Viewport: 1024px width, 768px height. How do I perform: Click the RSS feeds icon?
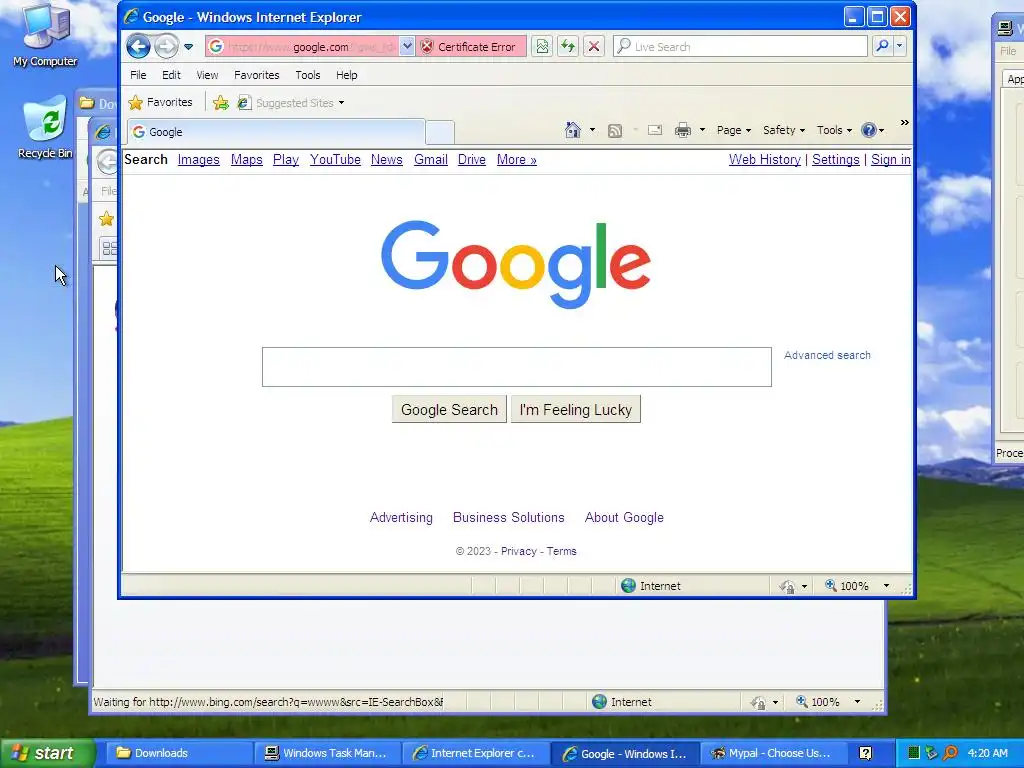click(615, 131)
